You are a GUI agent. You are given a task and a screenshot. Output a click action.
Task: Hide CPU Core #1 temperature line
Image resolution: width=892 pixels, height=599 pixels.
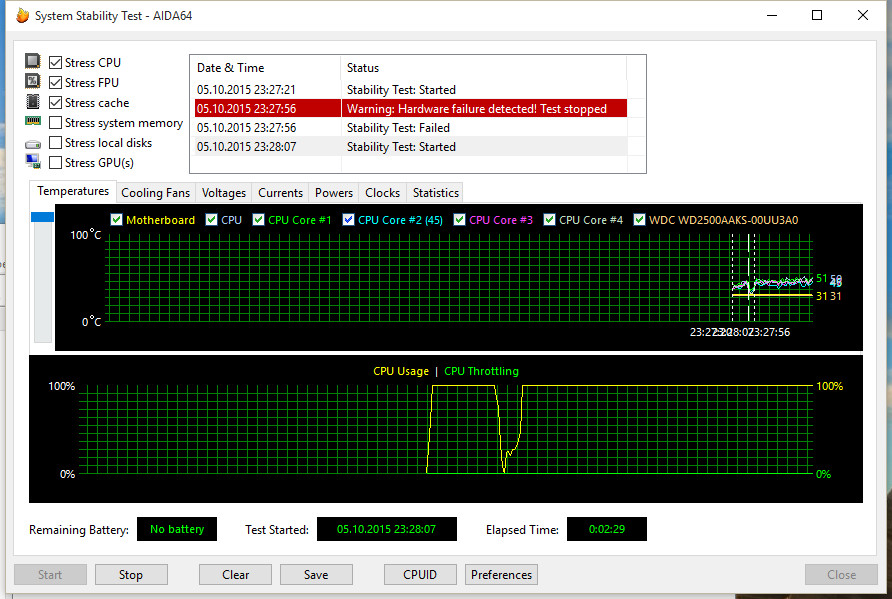(x=258, y=220)
